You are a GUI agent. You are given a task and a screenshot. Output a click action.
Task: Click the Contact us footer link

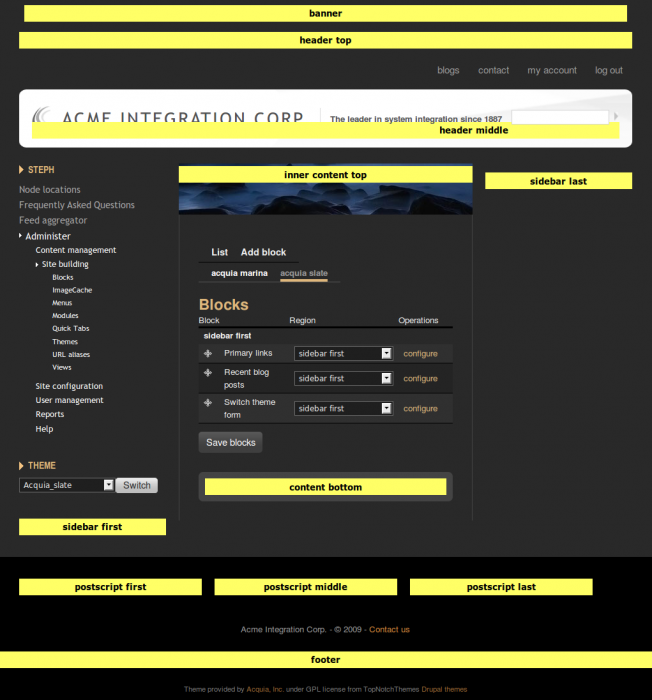(389, 629)
